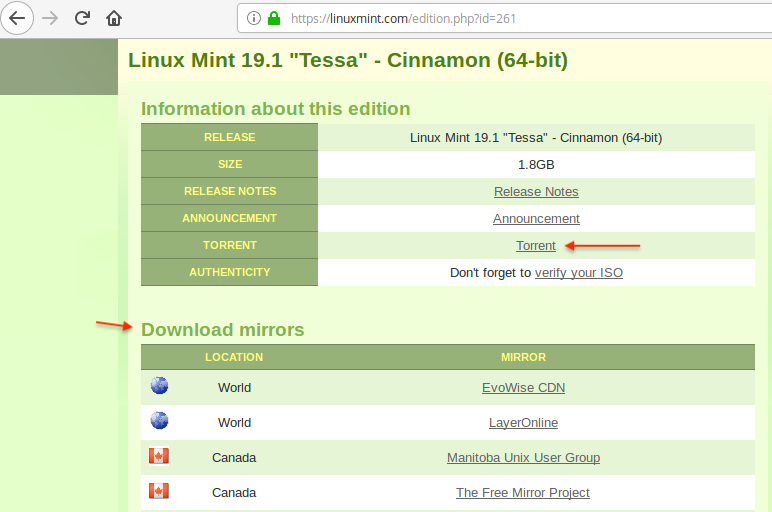
Task: Click the release value Linux Mint 19.1 Tessa cell
Action: (x=536, y=138)
